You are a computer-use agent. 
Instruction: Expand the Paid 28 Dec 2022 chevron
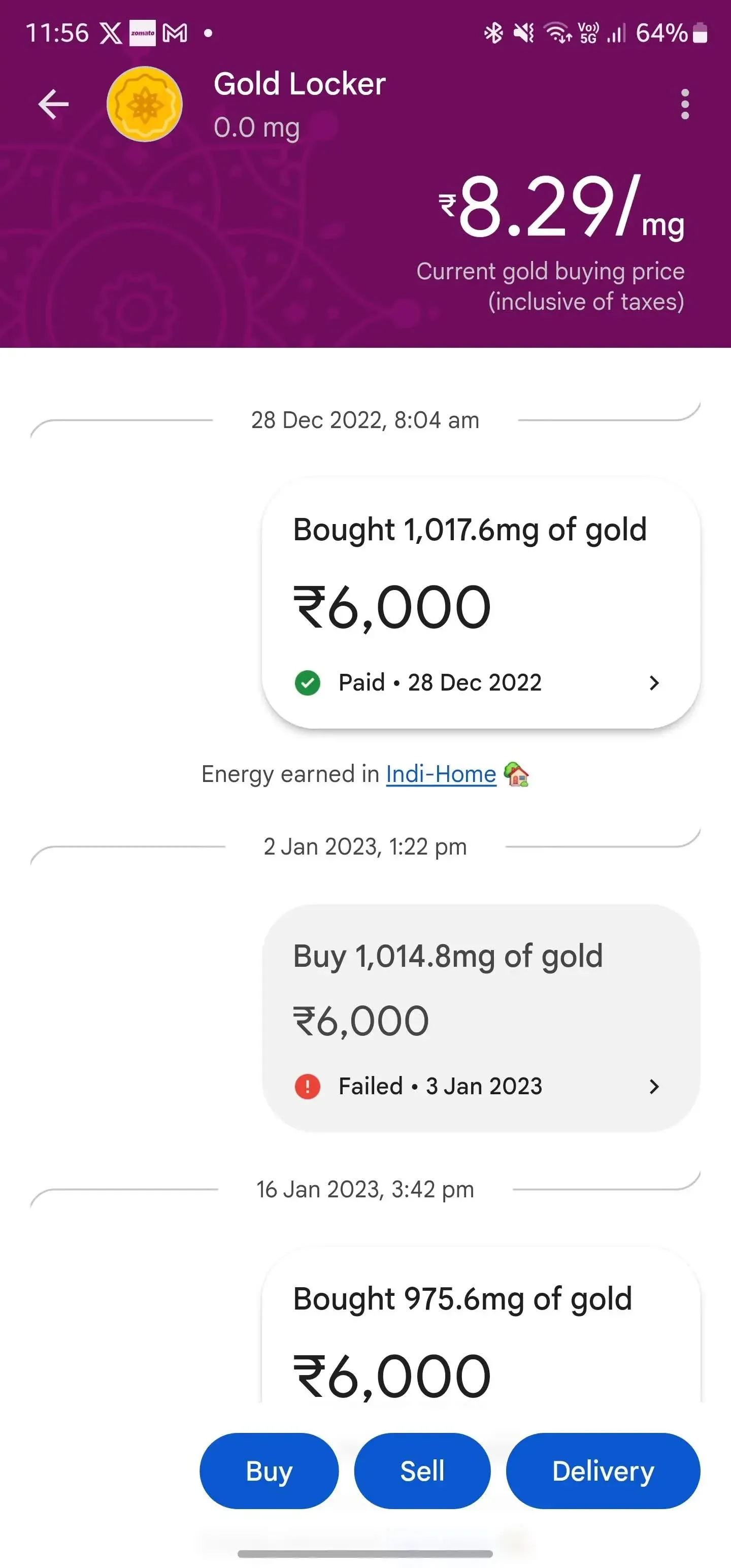point(654,682)
